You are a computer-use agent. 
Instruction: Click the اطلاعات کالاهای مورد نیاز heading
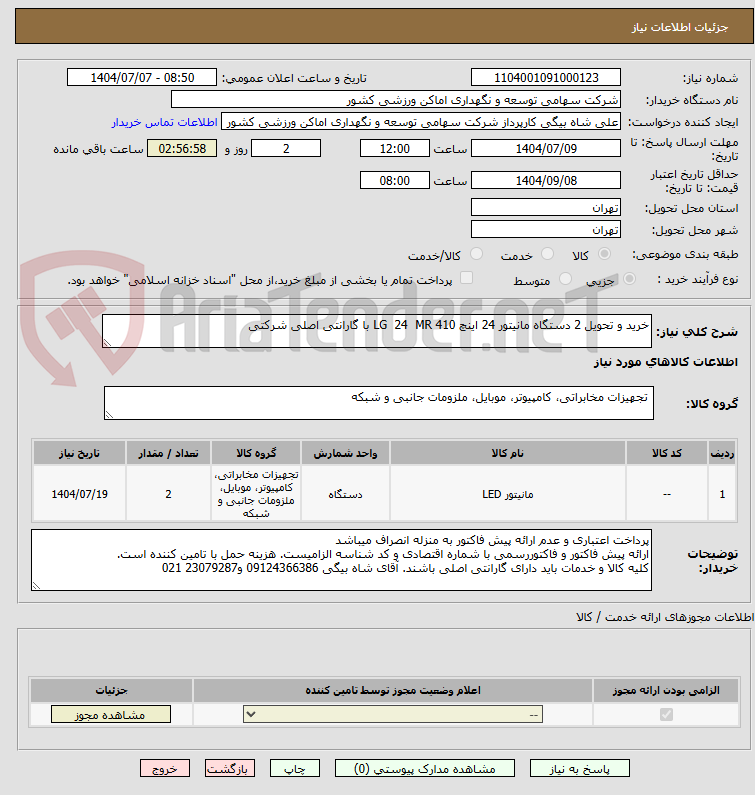pos(666,362)
